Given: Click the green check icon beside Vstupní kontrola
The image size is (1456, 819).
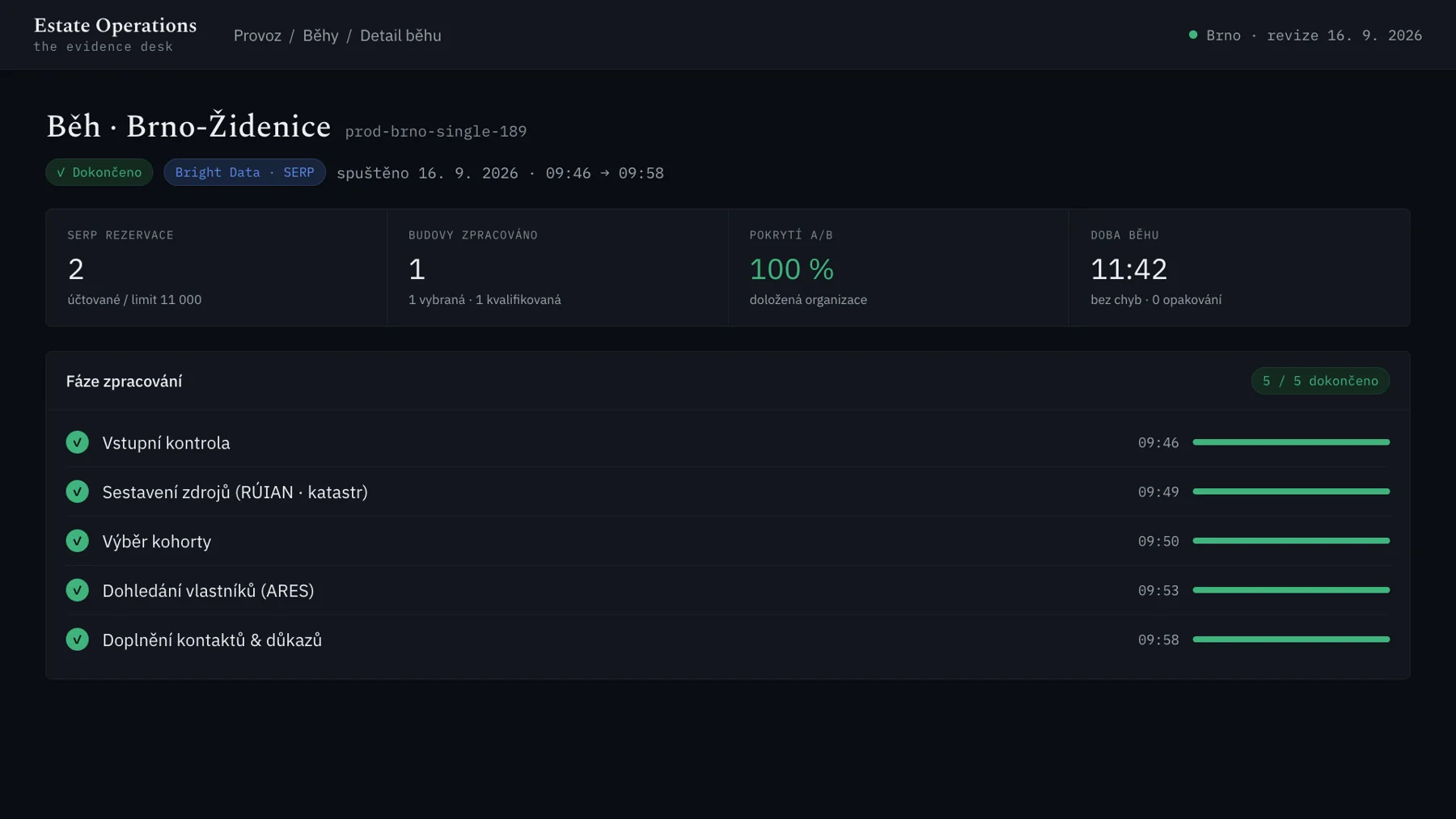Looking at the screenshot, I should 77,442.
